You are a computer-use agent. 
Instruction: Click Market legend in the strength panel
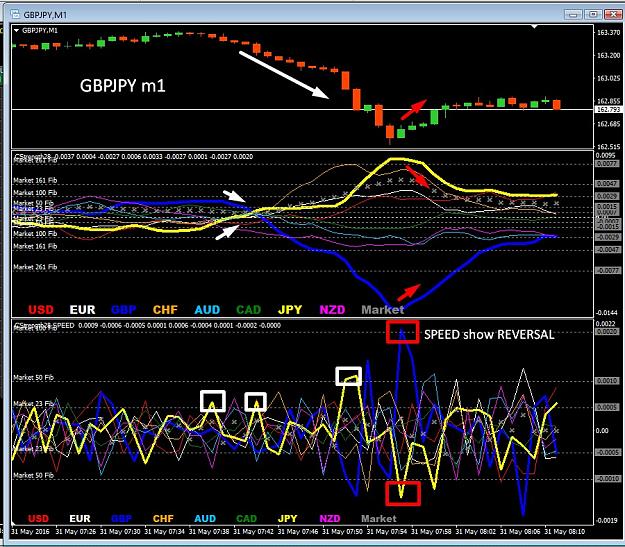[383, 310]
